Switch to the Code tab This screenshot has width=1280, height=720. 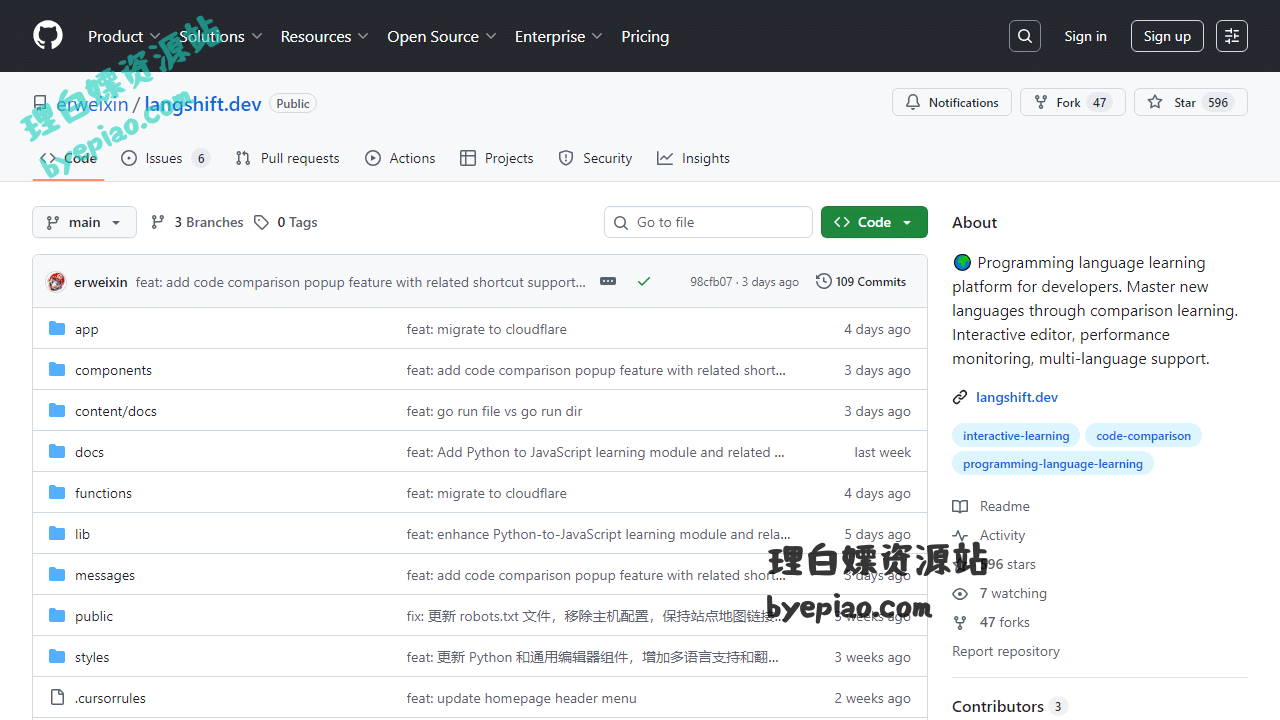68,158
